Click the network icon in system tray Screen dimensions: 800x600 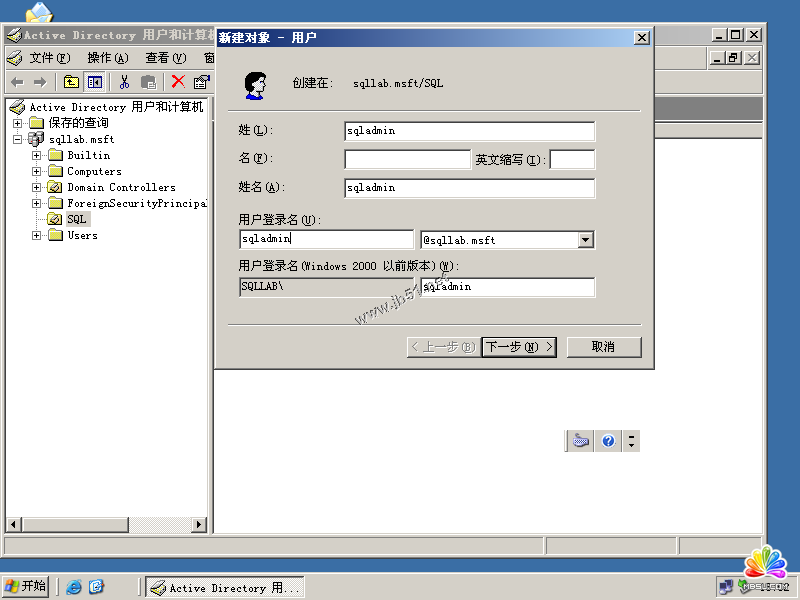725,587
